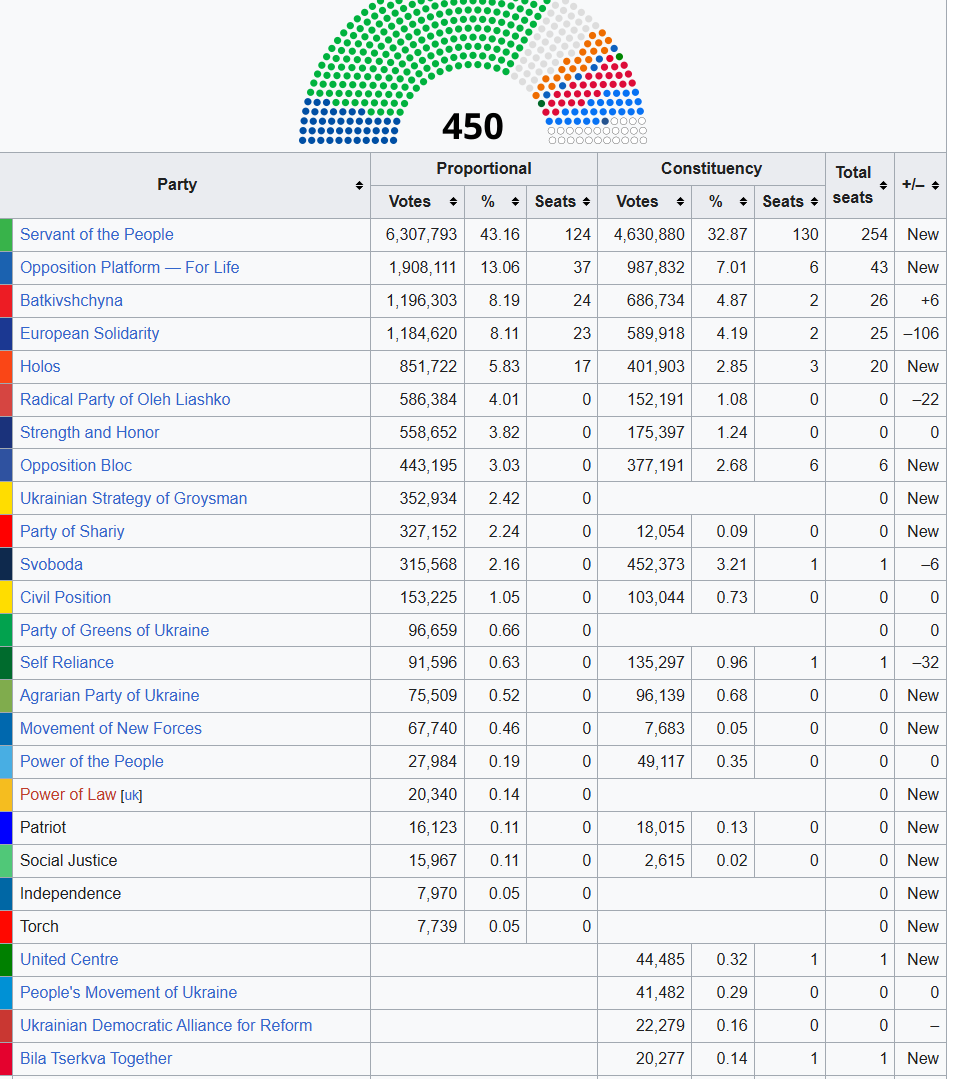Image resolution: width=954 pixels, height=1079 pixels.
Task: Sort by +/– column arrows
Action: tap(935, 185)
